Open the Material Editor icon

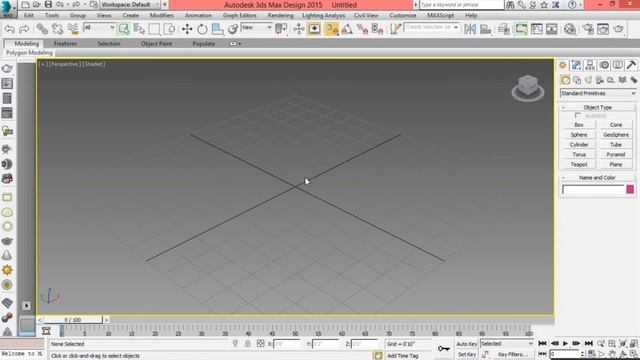570,29
